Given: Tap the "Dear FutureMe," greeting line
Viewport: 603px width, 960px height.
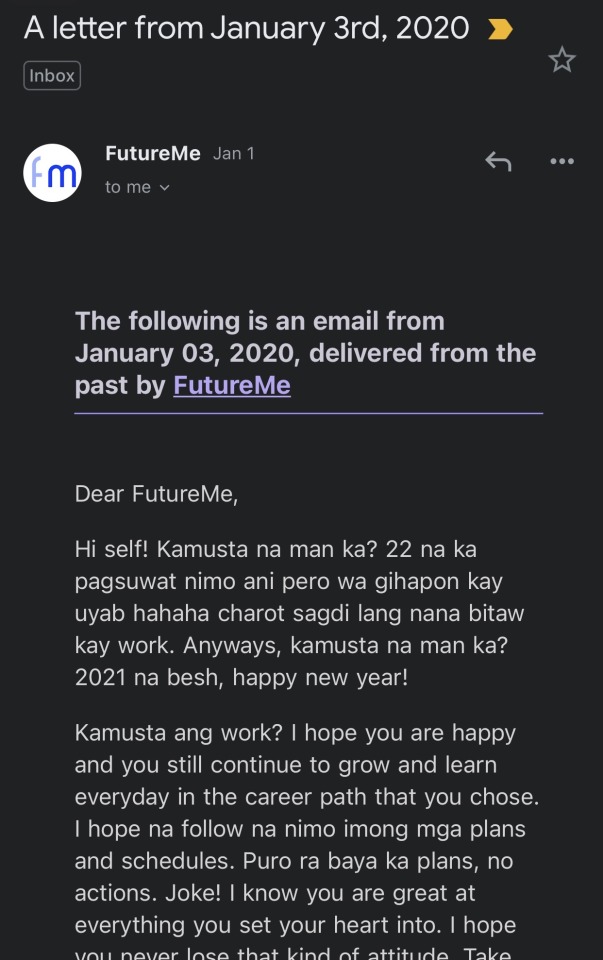Looking at the screenshot, I should click(156, 493).
